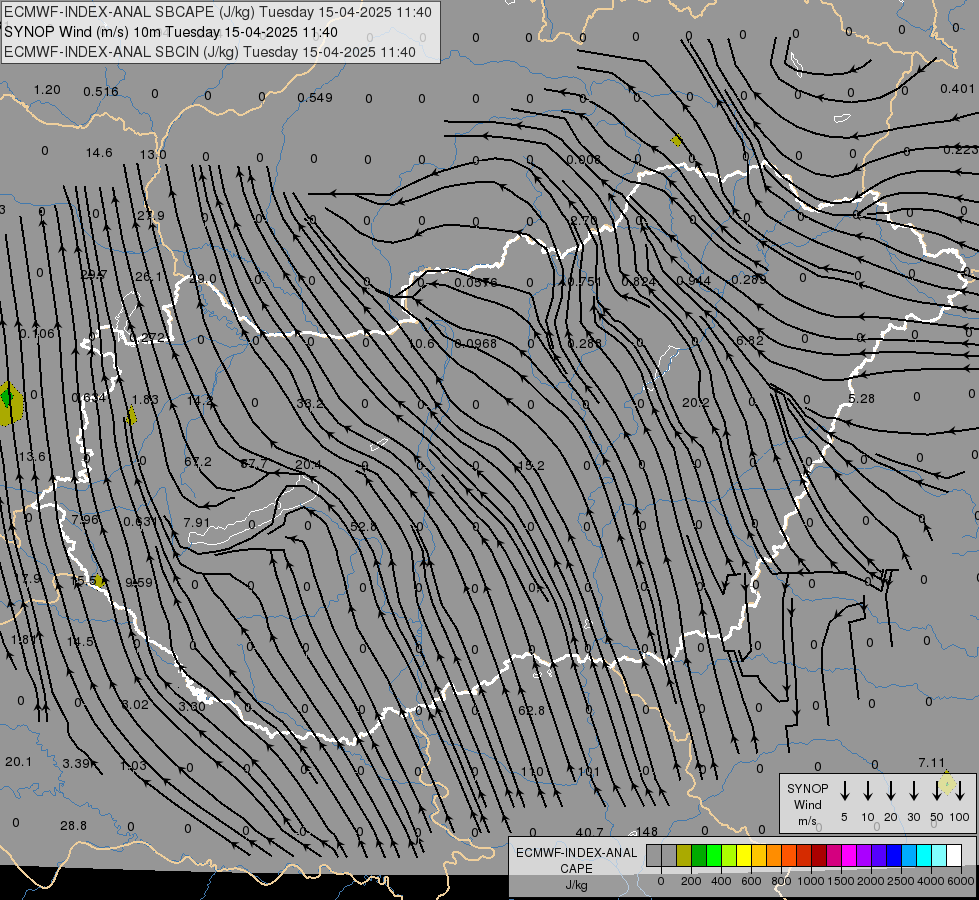Click the olive CAPE patch in the north
This screenshot has width=979, height=900.
676,141
